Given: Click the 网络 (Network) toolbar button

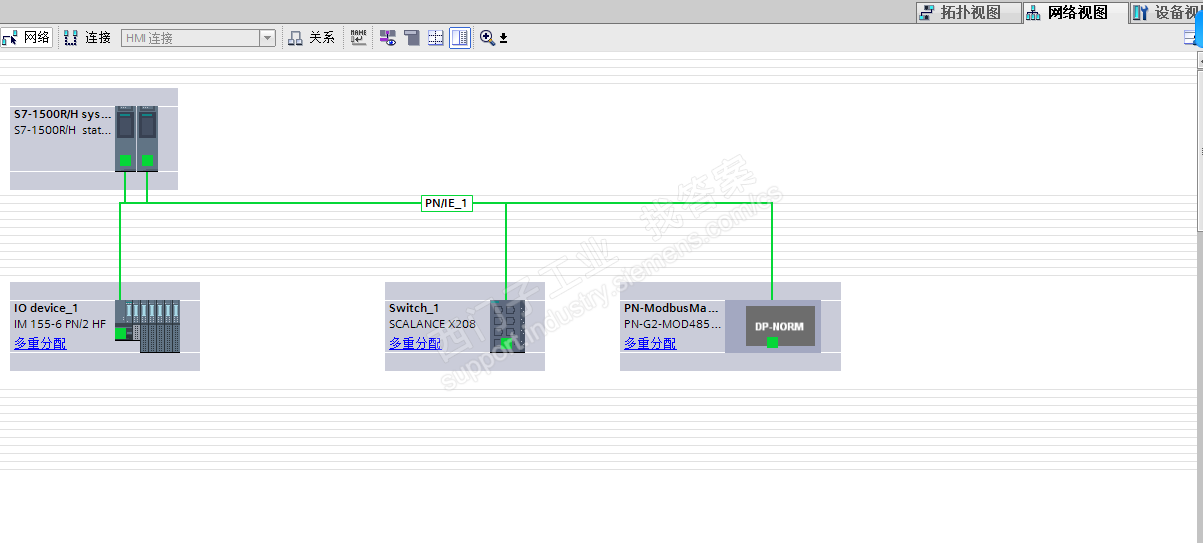Looking at the screenshot, I should (27, 38).
